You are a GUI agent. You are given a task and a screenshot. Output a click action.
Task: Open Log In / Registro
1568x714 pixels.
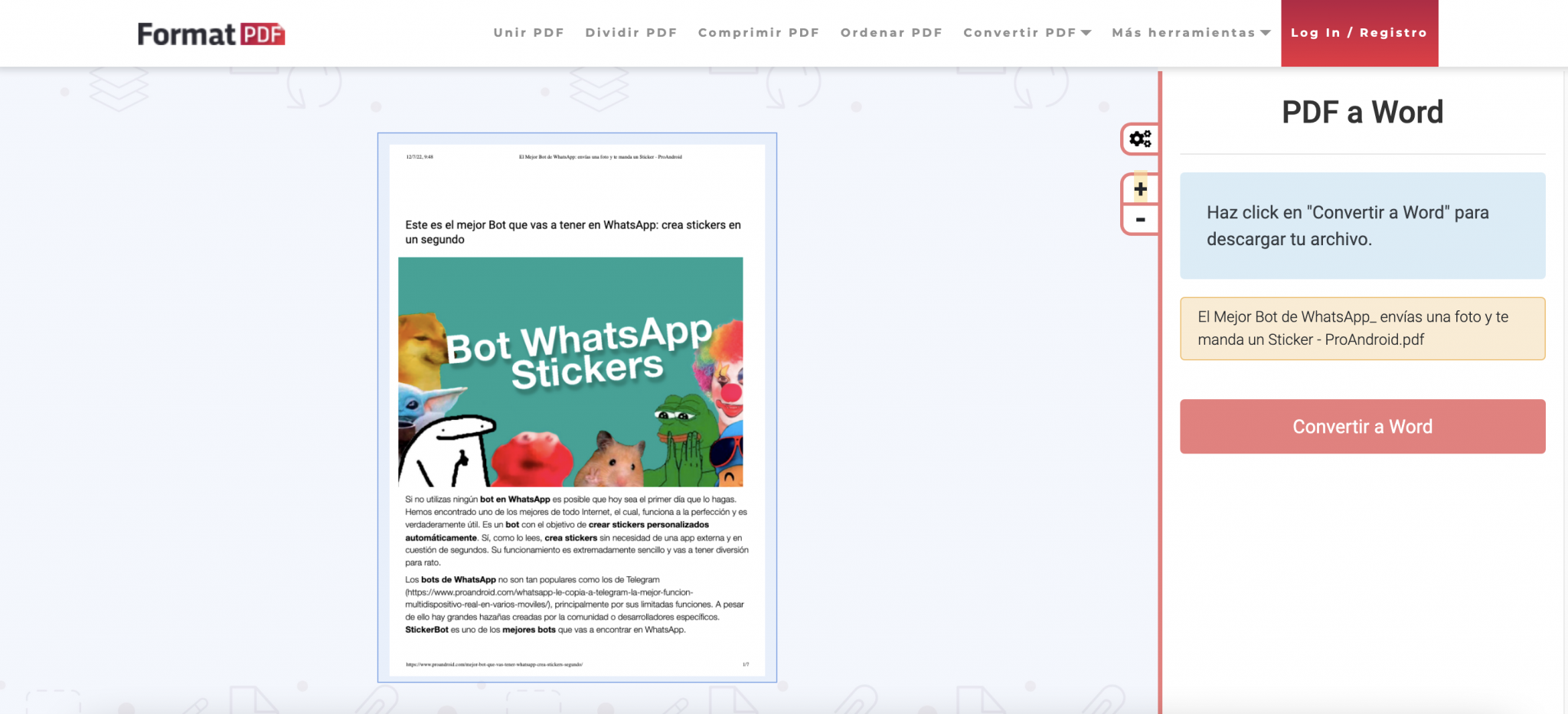pos(1359,32)
